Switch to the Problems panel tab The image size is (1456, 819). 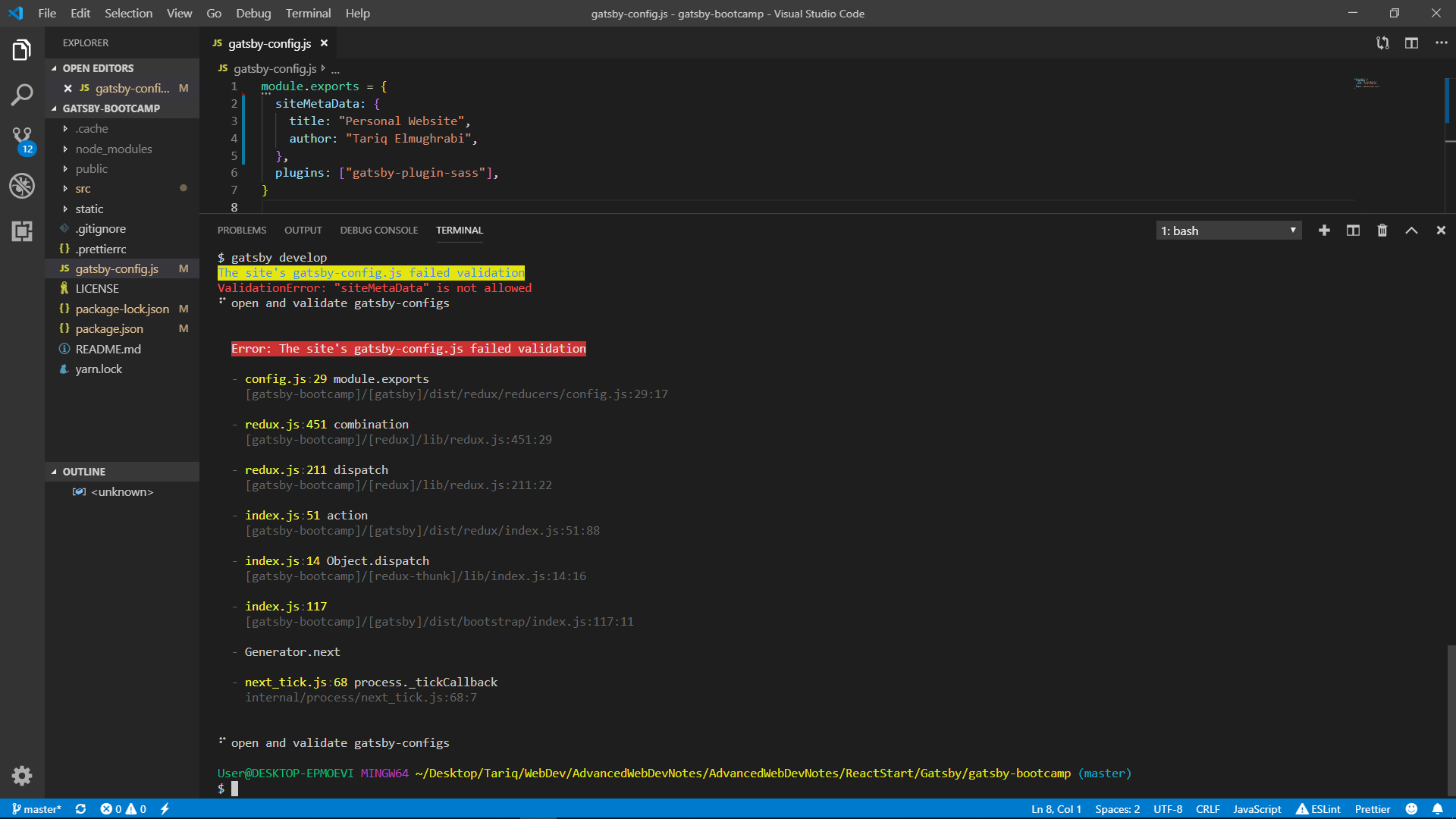242,230
